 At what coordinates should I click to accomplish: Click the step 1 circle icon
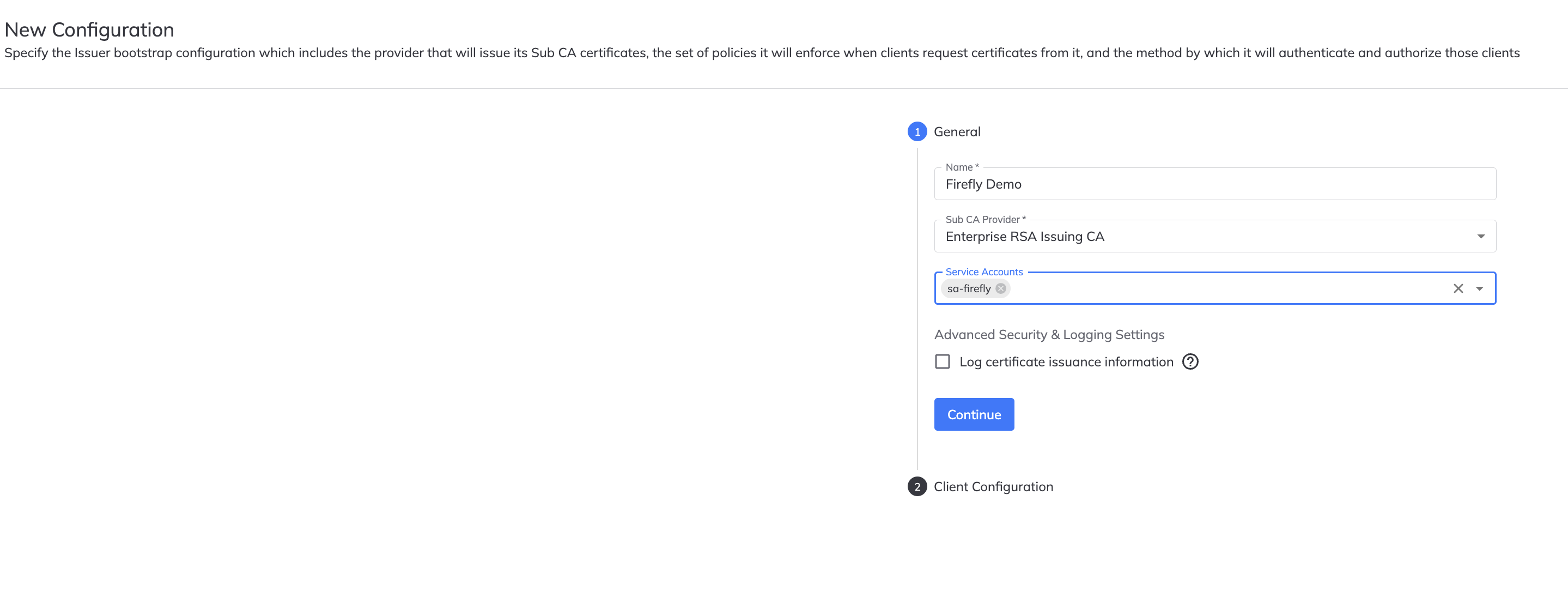(917, 132)
